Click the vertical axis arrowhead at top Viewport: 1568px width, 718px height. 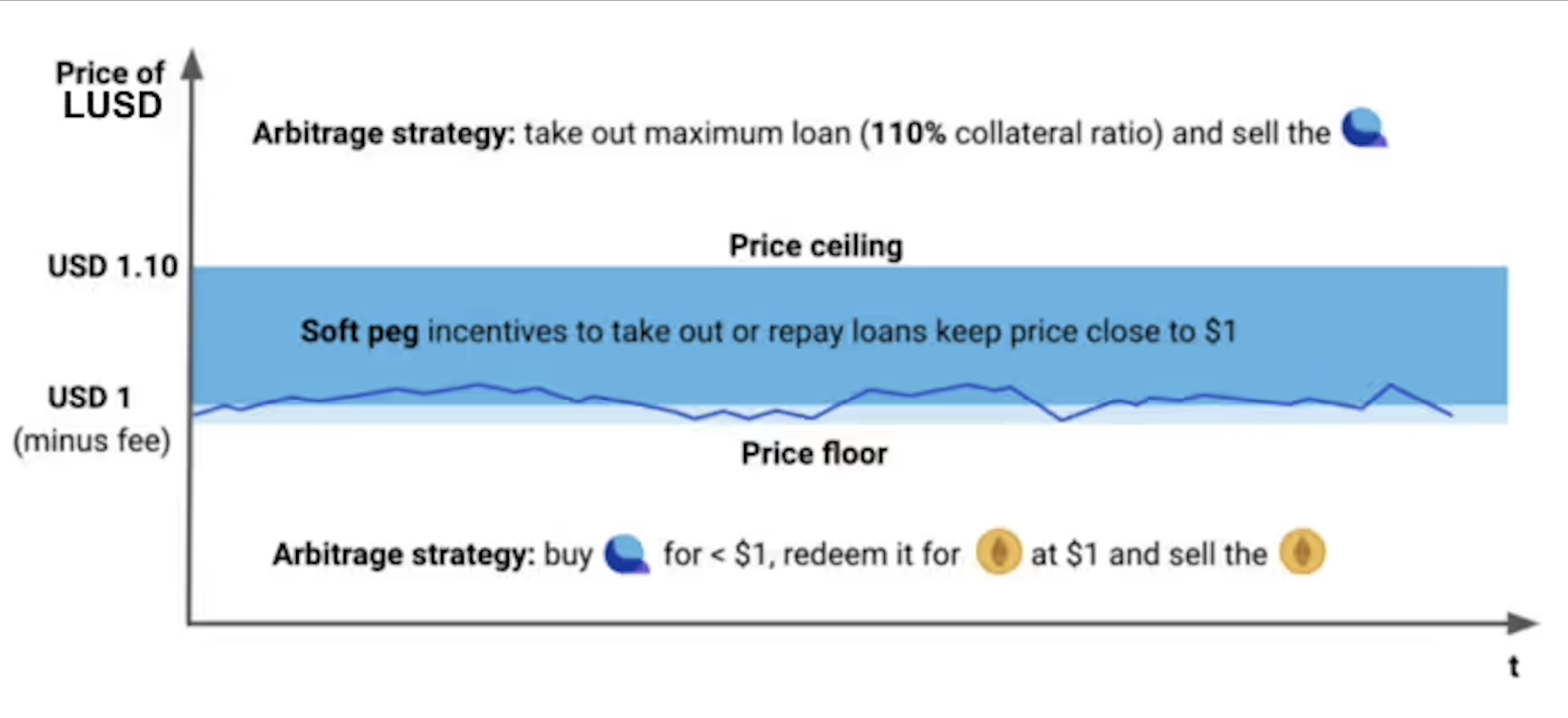(x=193, y=65)
